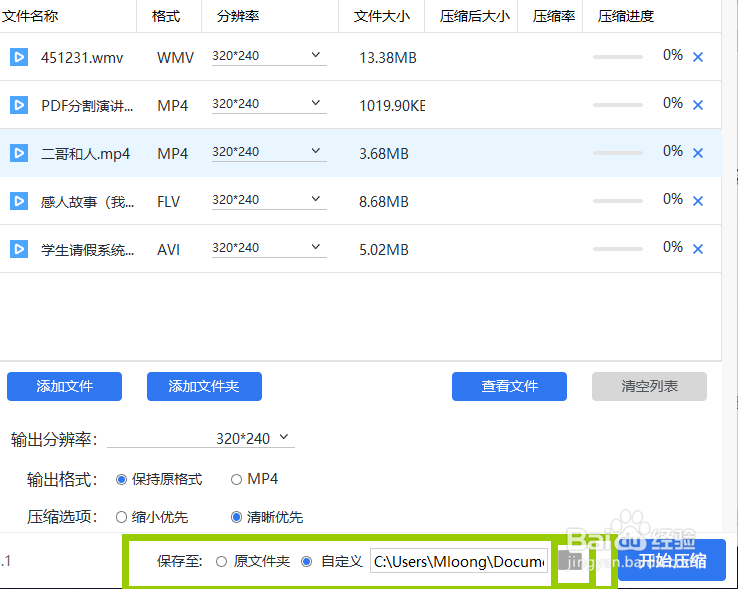Click the 压缩率 column header
This screenshot has height=589, width=738.
pyautogui.click(x=554, y=16)
